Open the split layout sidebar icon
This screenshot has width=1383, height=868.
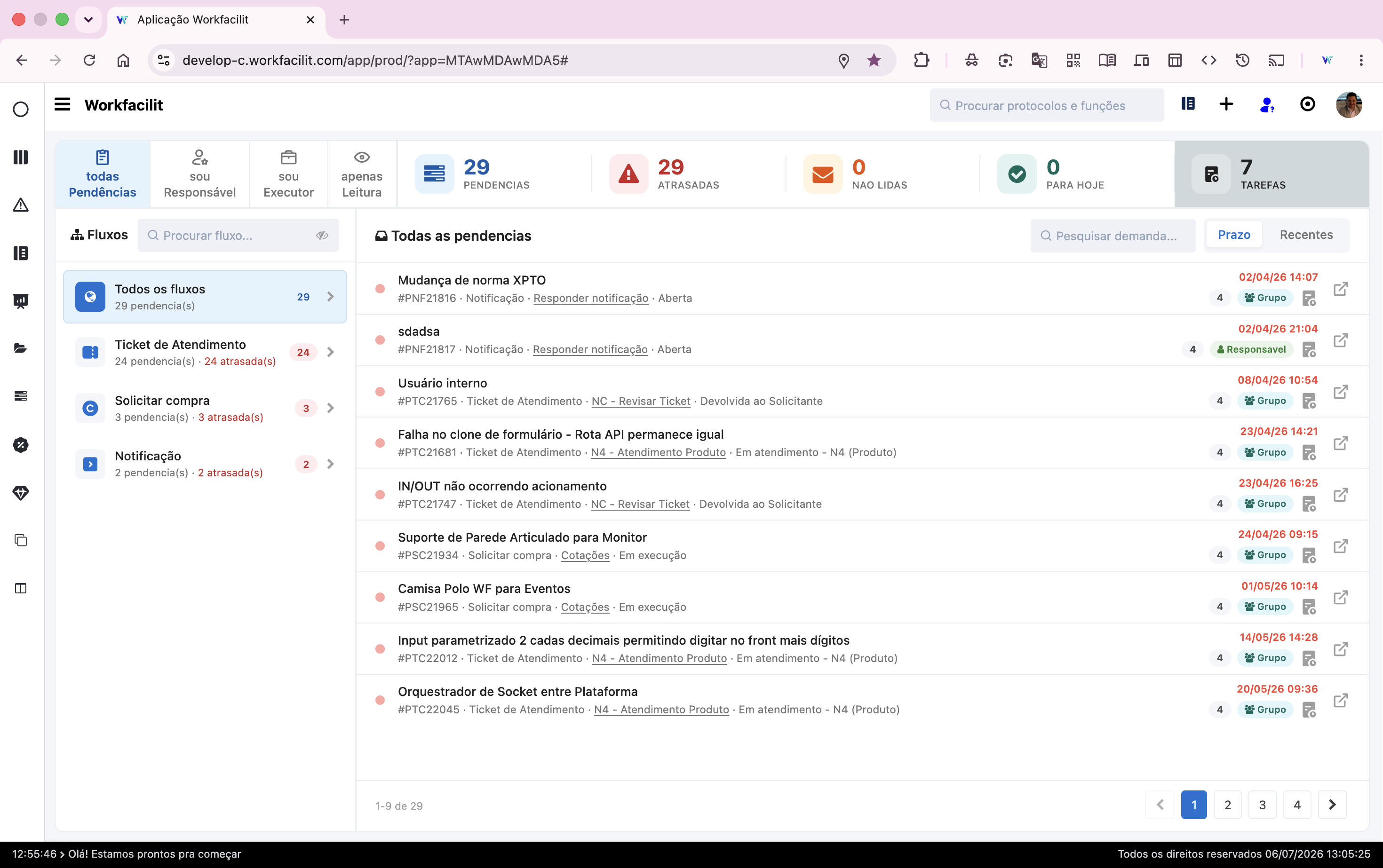point(21,588)
